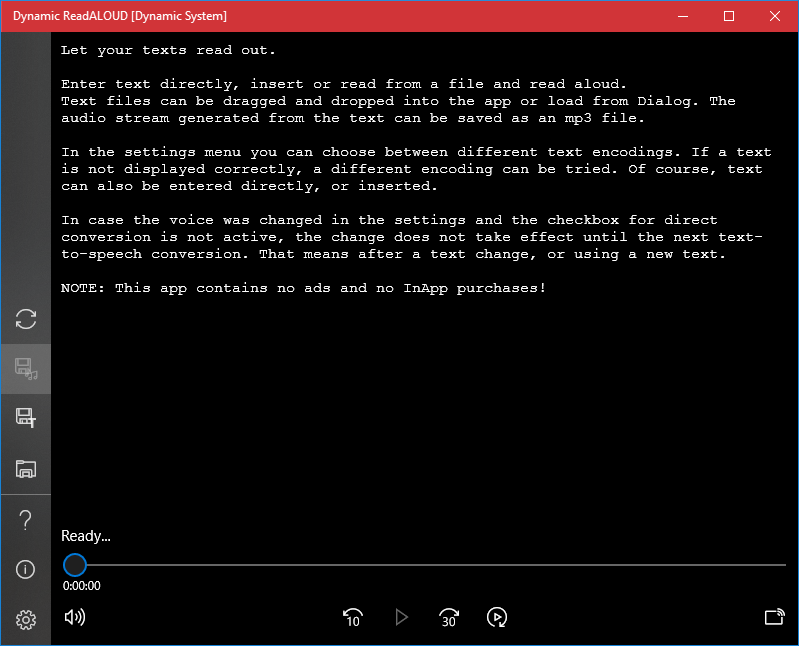Open the help question mark icon
The image size is (799, 646).
point(25,520)
